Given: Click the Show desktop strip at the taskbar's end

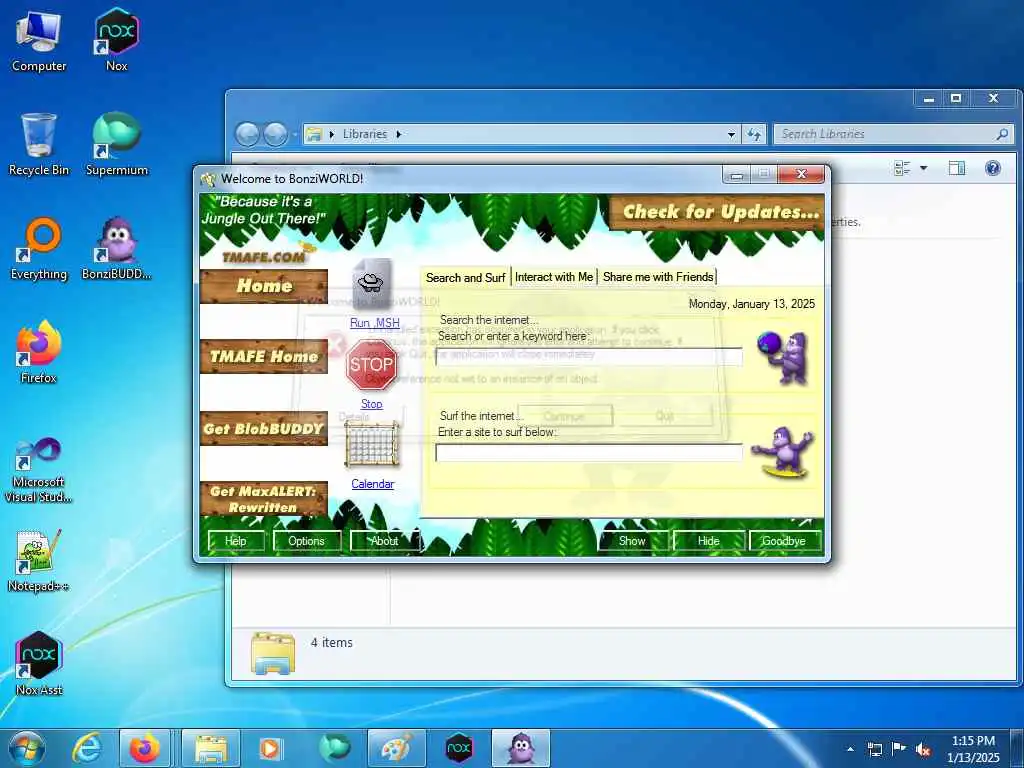Looking at the screenshot, I should click(1019, 748).
